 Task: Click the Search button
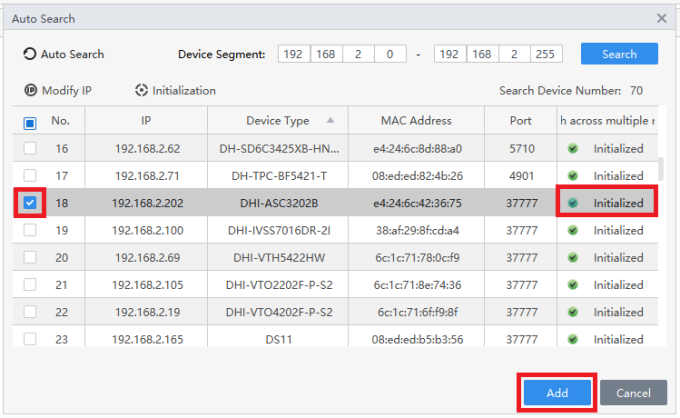(619, 54)
